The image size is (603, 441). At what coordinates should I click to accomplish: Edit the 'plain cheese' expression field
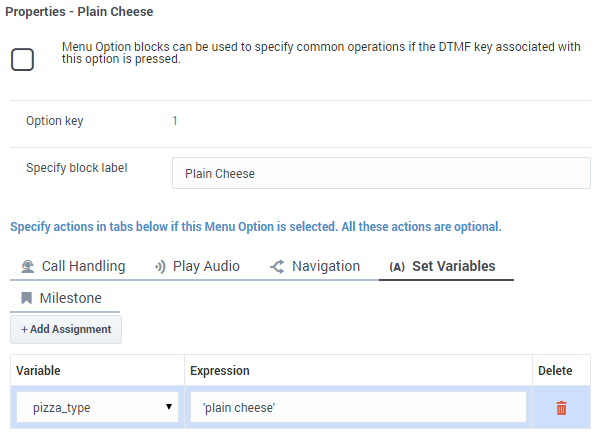coord(358,407)
